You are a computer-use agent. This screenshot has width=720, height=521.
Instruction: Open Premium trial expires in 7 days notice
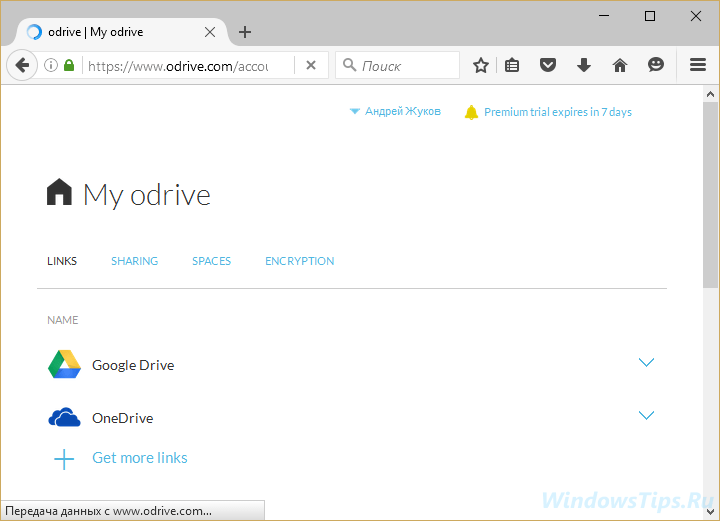(558, 112)
